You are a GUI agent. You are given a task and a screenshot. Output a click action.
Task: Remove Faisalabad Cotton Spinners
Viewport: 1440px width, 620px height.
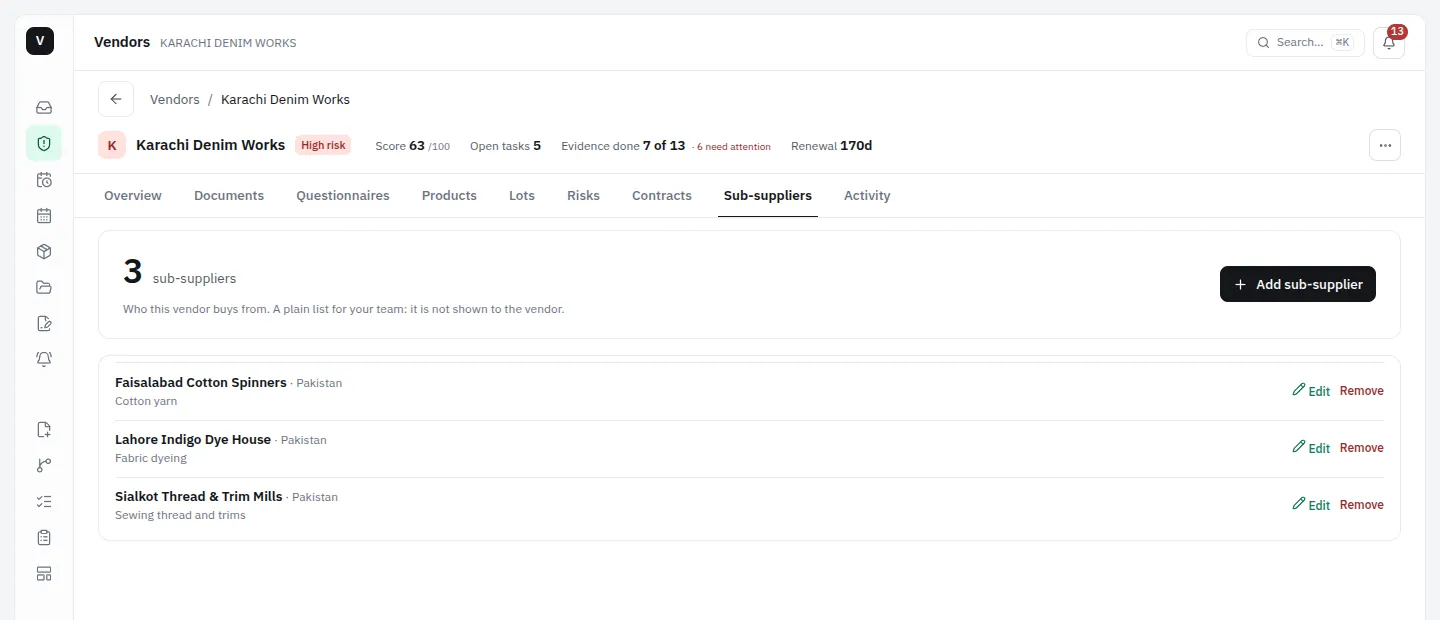pos(1362,391)
